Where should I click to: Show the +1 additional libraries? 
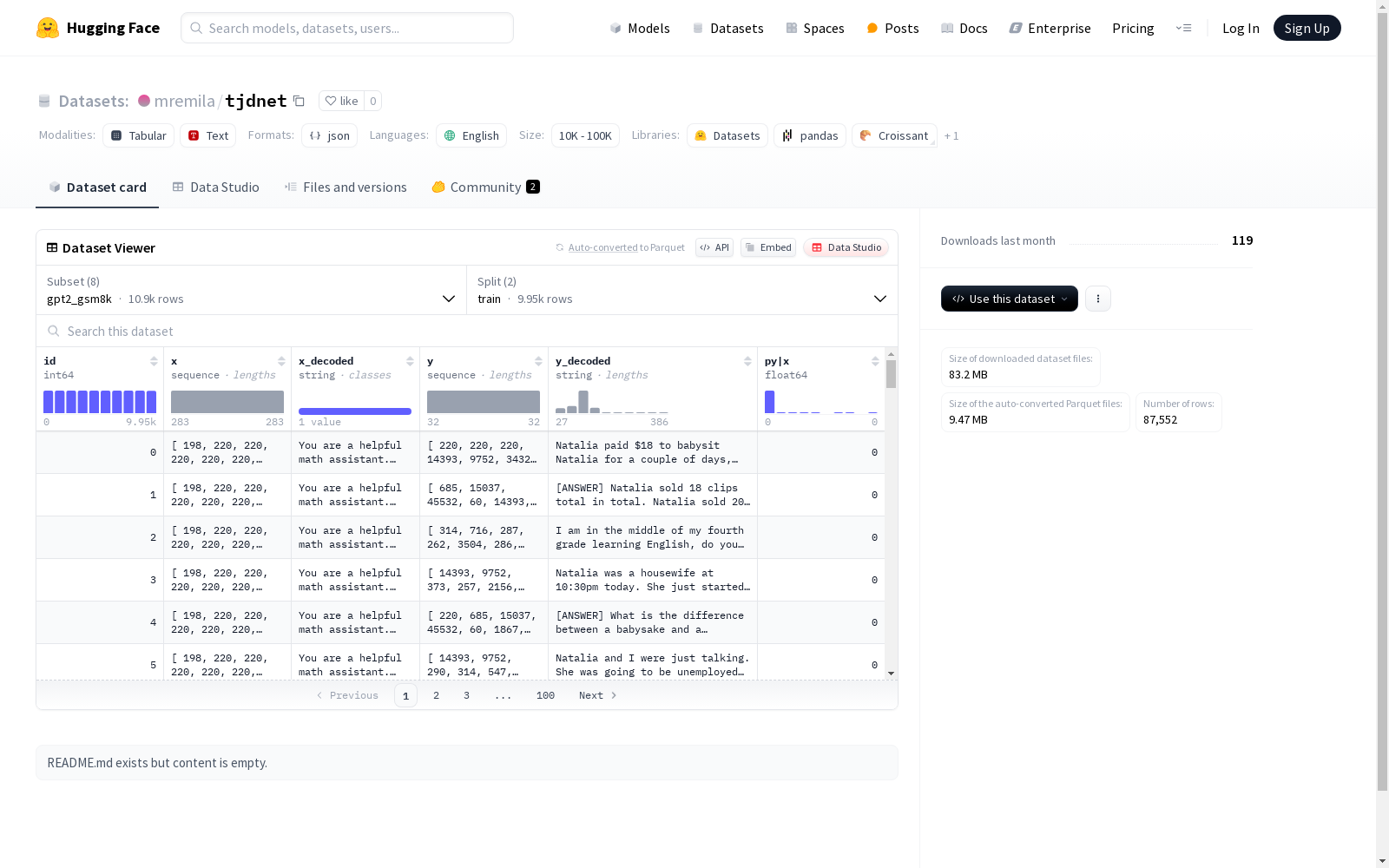pos(951,135)
